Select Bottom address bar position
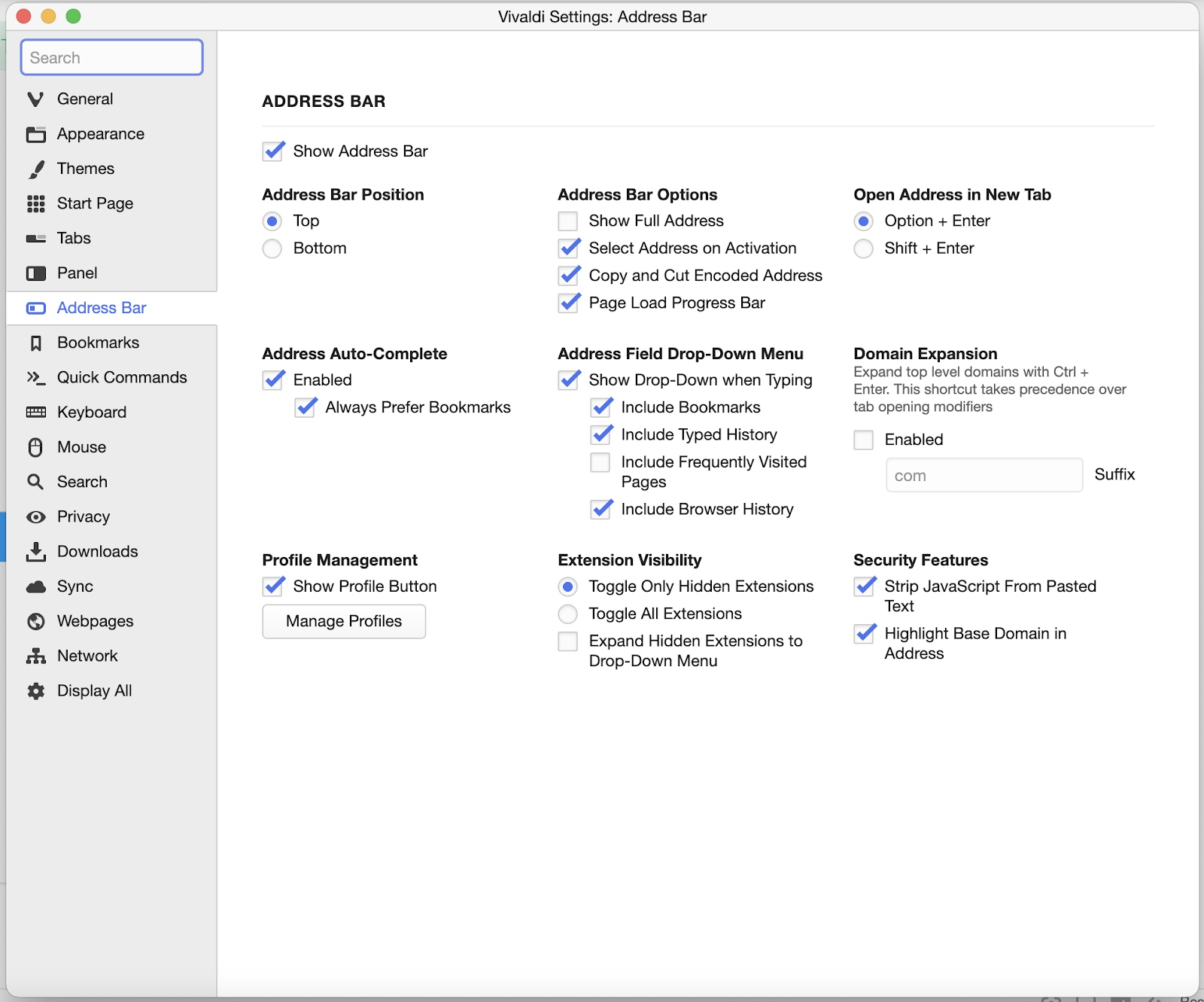Screen dimensions: 1204x1002 point(272,248)
